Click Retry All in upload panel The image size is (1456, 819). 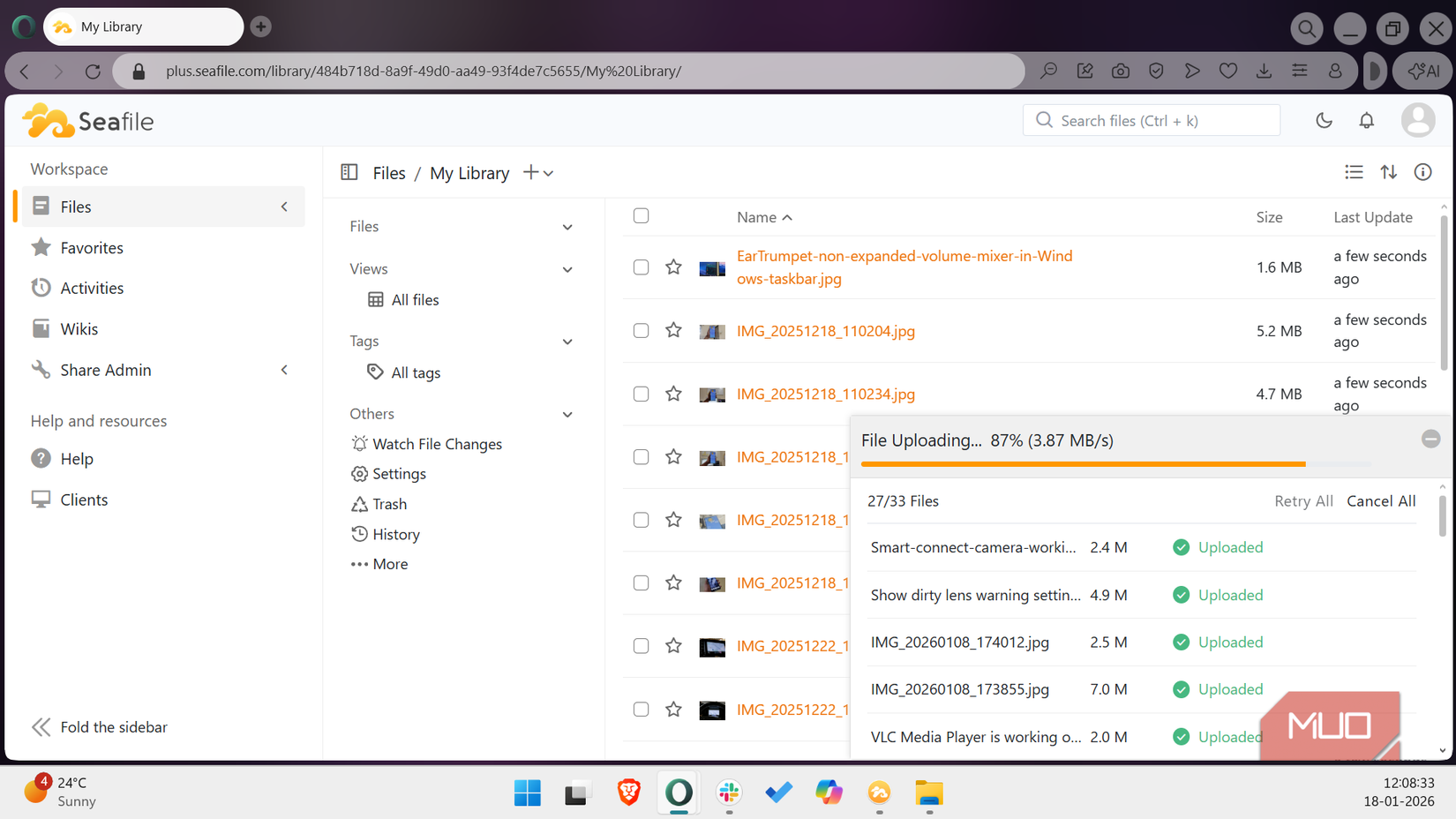tap(1303, 500)
